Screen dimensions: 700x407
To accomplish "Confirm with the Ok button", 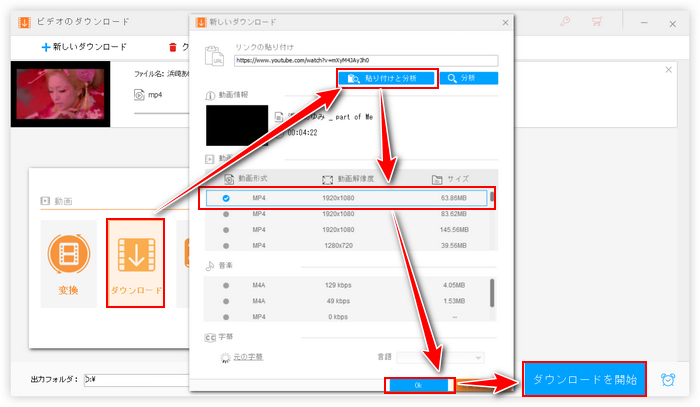I will pos(418,384).
